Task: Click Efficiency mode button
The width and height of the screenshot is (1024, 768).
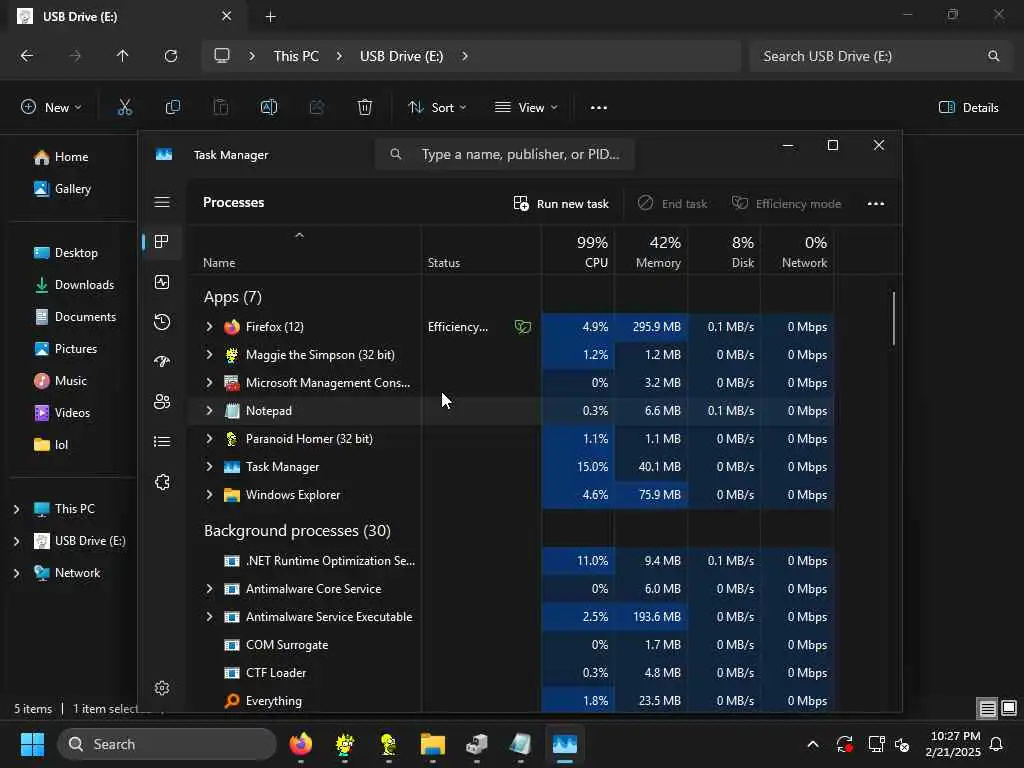Action: coord(786,204)
